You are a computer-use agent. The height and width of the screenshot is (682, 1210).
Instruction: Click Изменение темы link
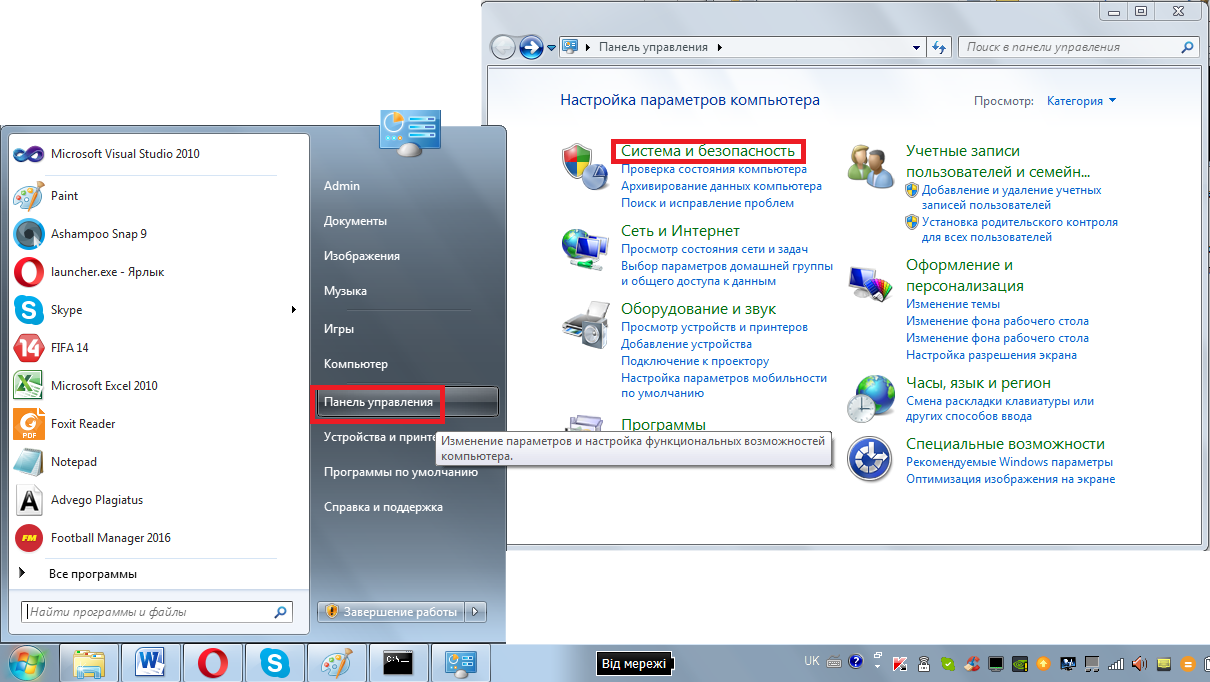953,304
